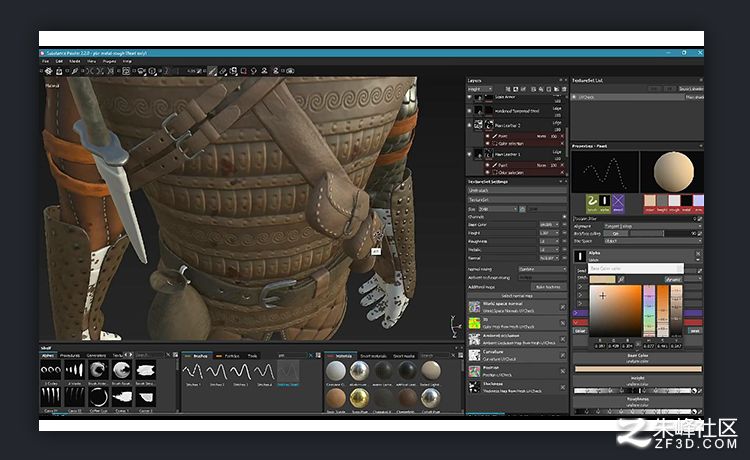Image resolution: width=750 pixels, height=460 pixels.
Task: Open the Base Color format dropdown
Action: click(x=550, y=225)
